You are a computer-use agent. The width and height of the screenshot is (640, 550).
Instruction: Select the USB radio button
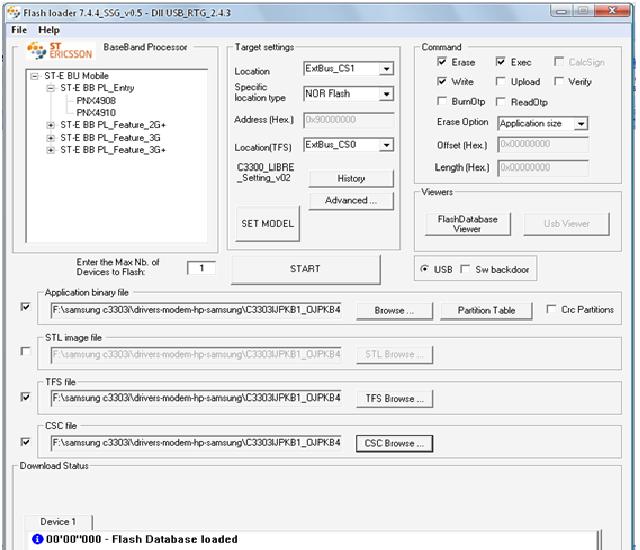[424, 269]
